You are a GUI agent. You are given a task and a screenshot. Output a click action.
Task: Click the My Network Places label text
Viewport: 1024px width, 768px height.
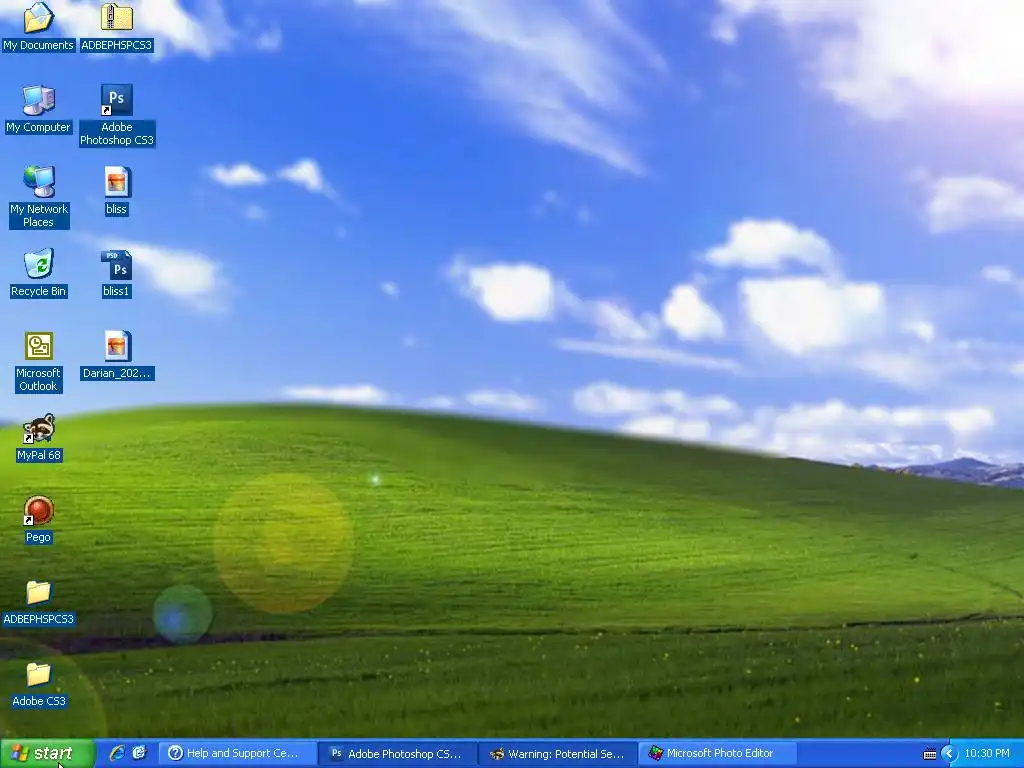(x=39, y=216)
